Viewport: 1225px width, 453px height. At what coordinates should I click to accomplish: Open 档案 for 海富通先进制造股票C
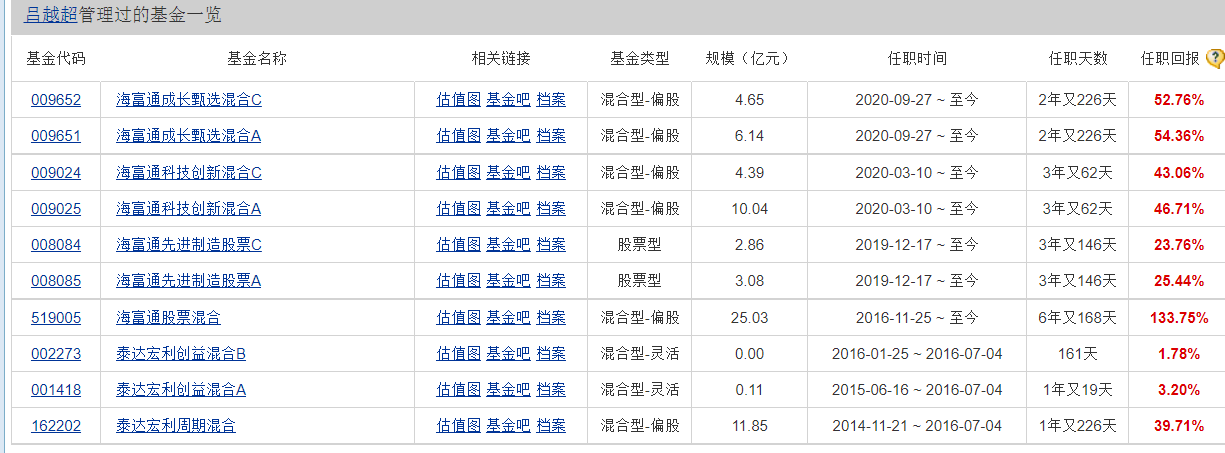click(551, 245)
